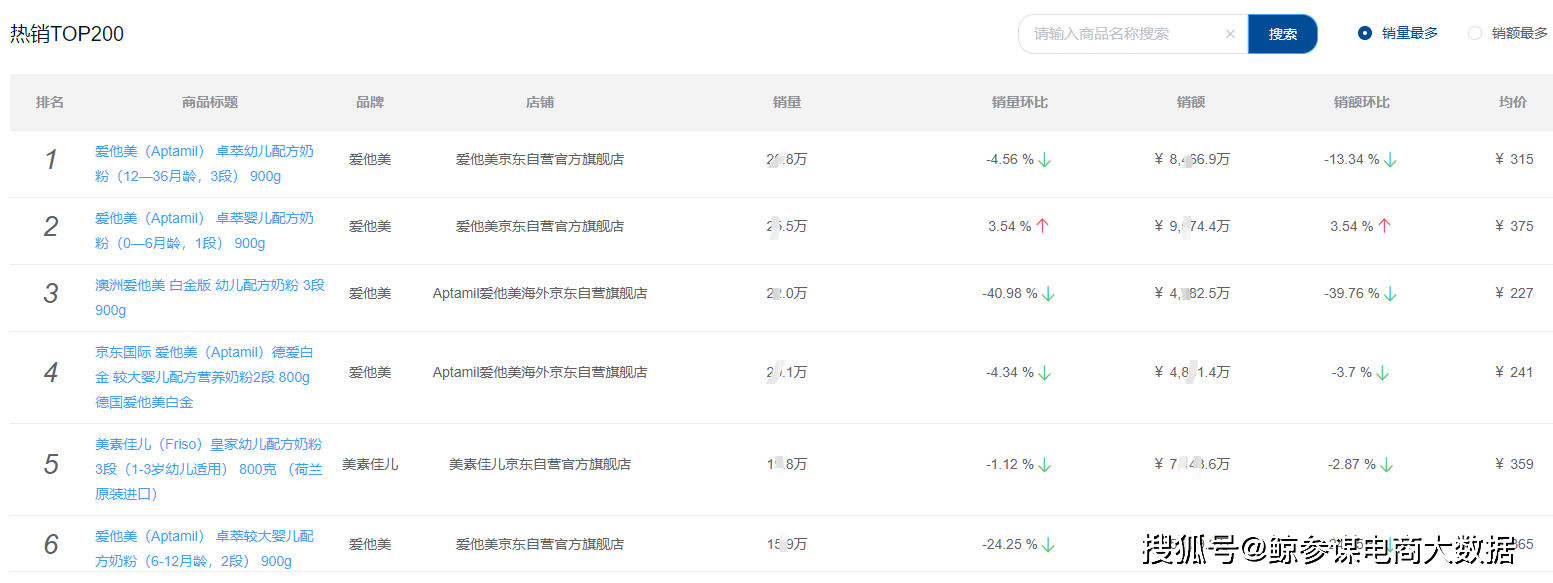Click the 热销TOP200 heading
Viewport: 1553px width, 583px height.
[x=67, y=34]
